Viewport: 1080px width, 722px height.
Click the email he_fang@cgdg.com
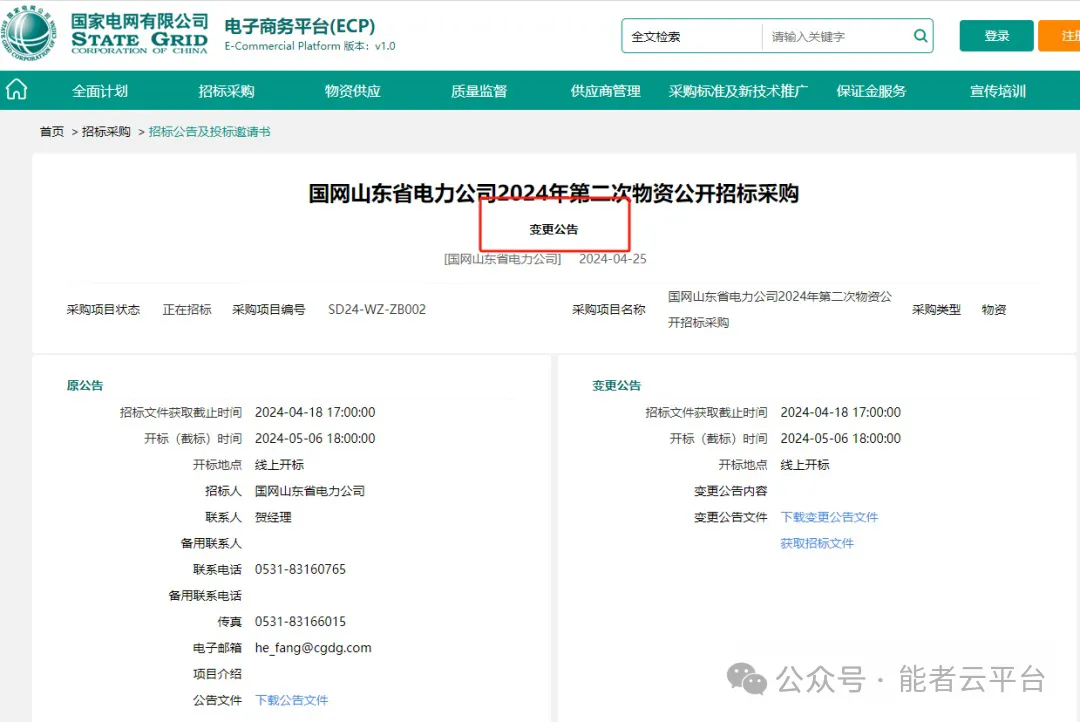pos(313,648)
